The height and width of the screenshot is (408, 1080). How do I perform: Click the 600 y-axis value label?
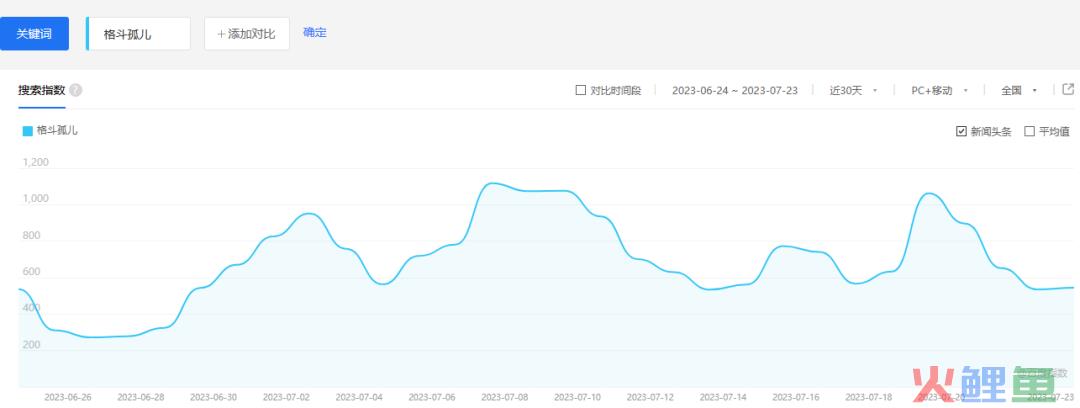pos(32,272)
